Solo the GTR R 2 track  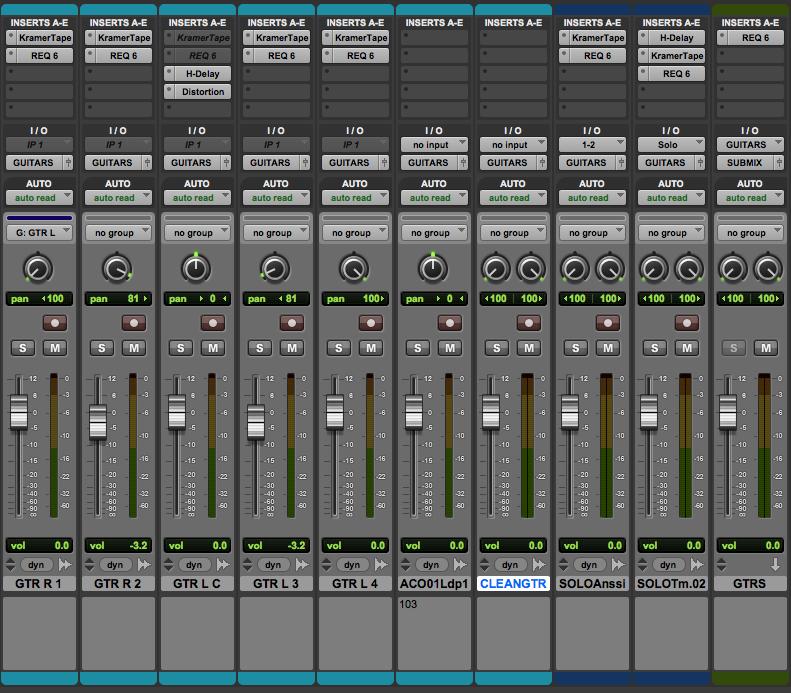pyautogui.click(x=101, y=348)
